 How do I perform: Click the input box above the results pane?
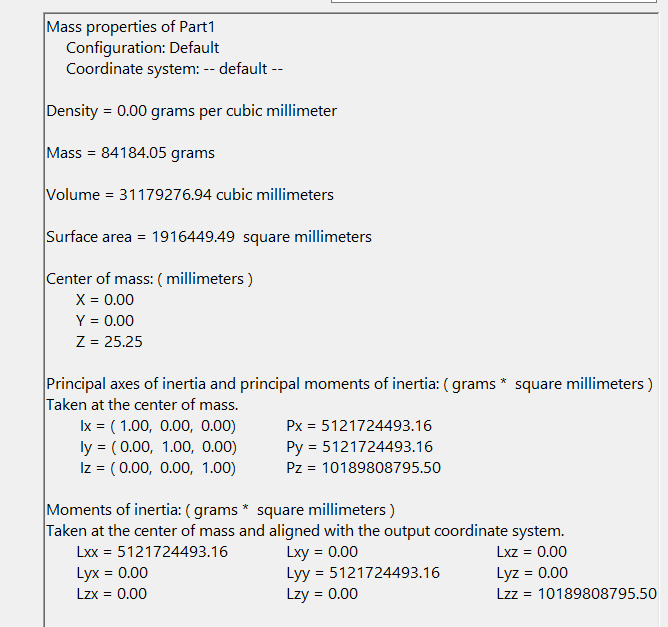(x=494, y=1)
